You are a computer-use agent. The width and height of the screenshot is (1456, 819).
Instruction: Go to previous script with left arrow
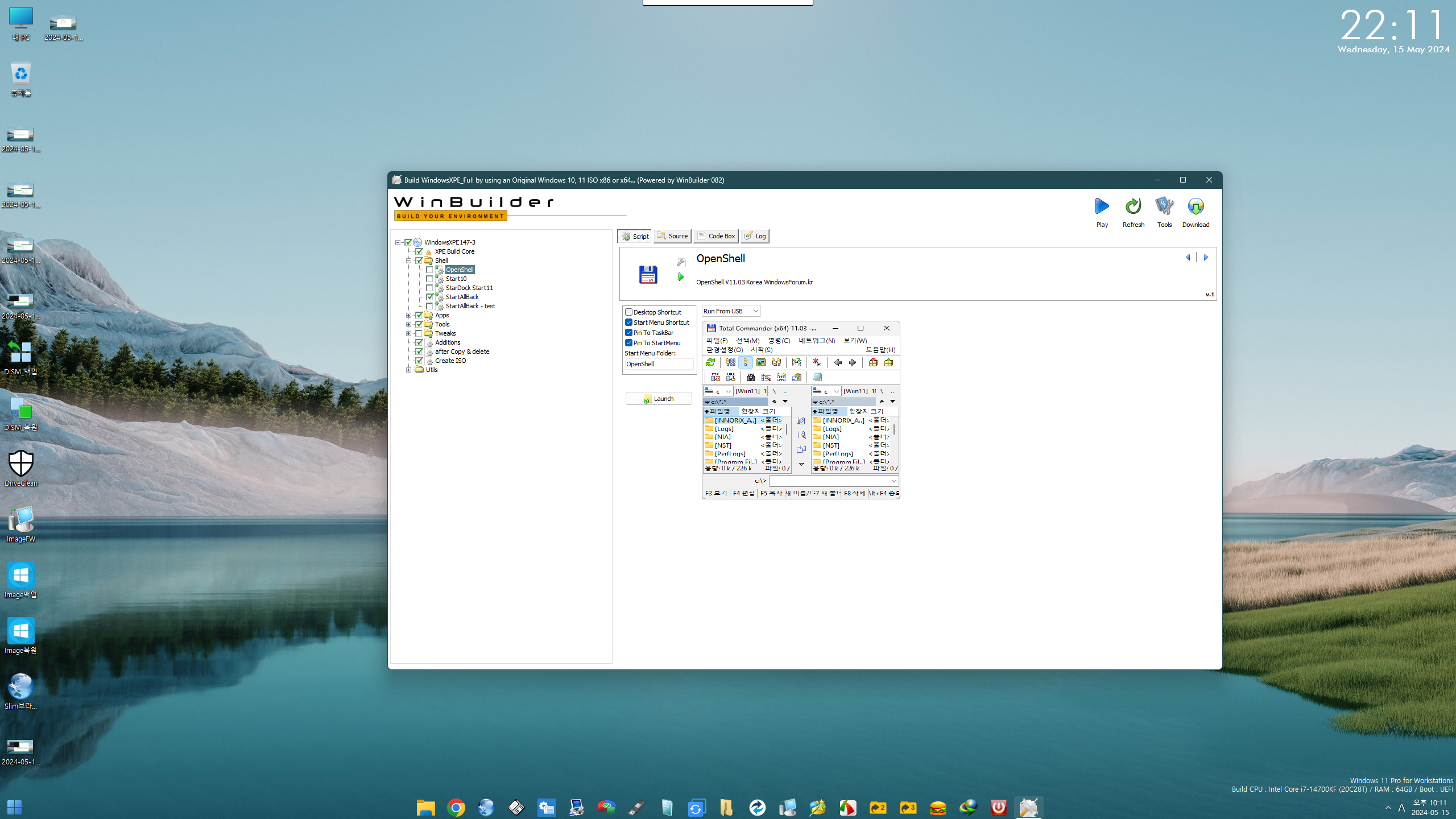tap(1188, 258)
